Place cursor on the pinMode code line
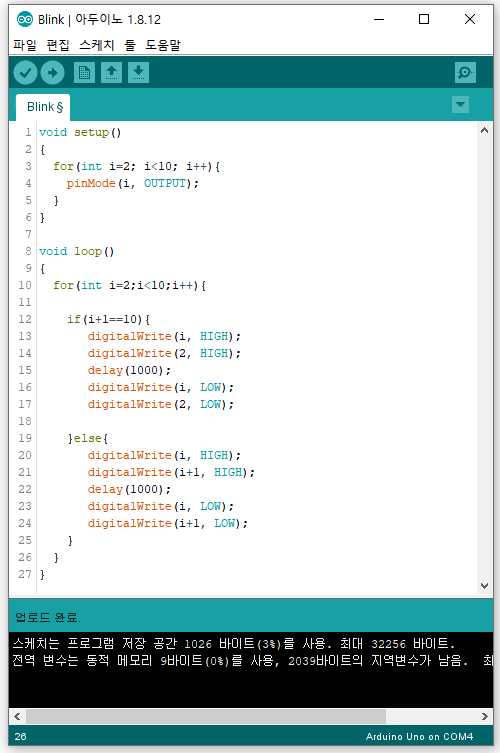 (133, 183)
